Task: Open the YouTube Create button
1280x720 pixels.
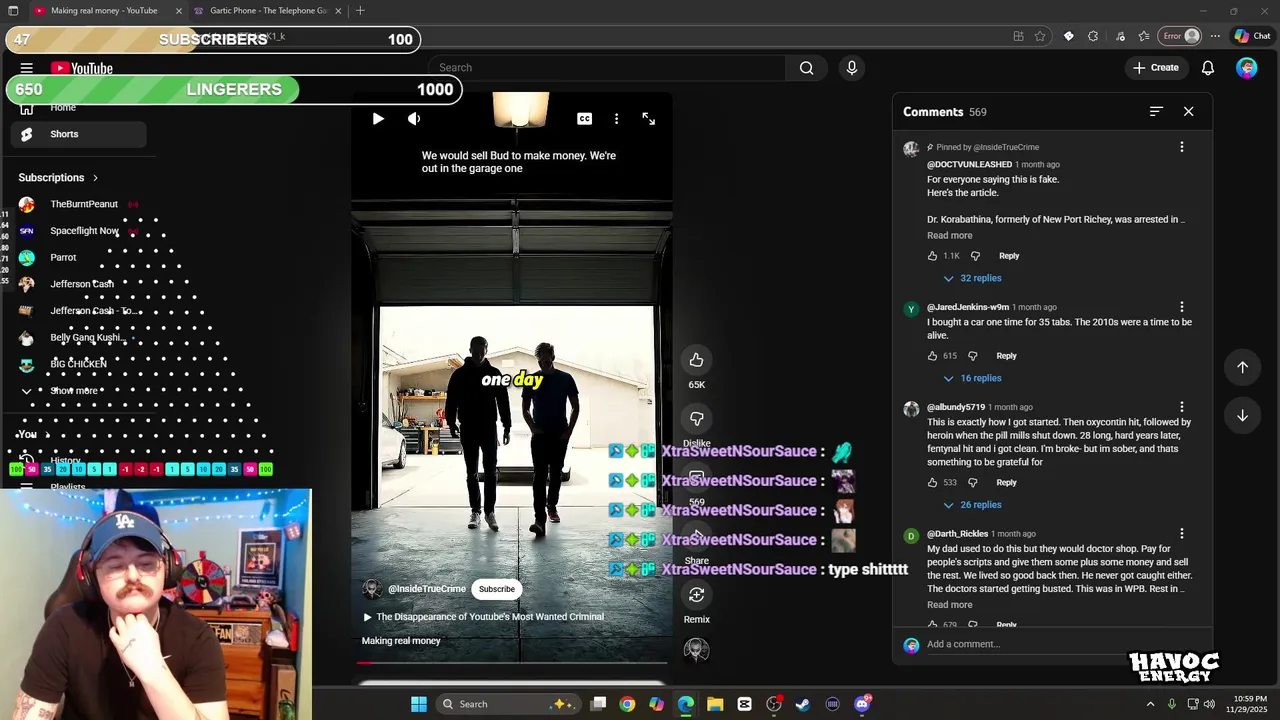Action: tap(1156, 68)
